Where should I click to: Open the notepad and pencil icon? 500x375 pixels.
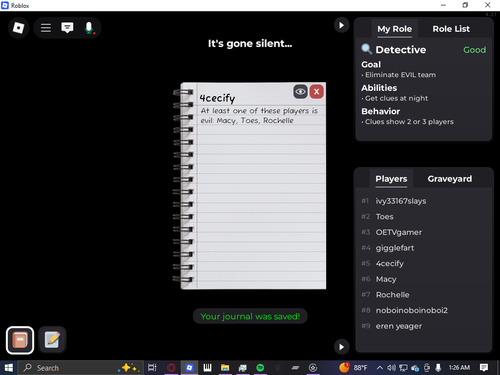(x=52, y=340)
